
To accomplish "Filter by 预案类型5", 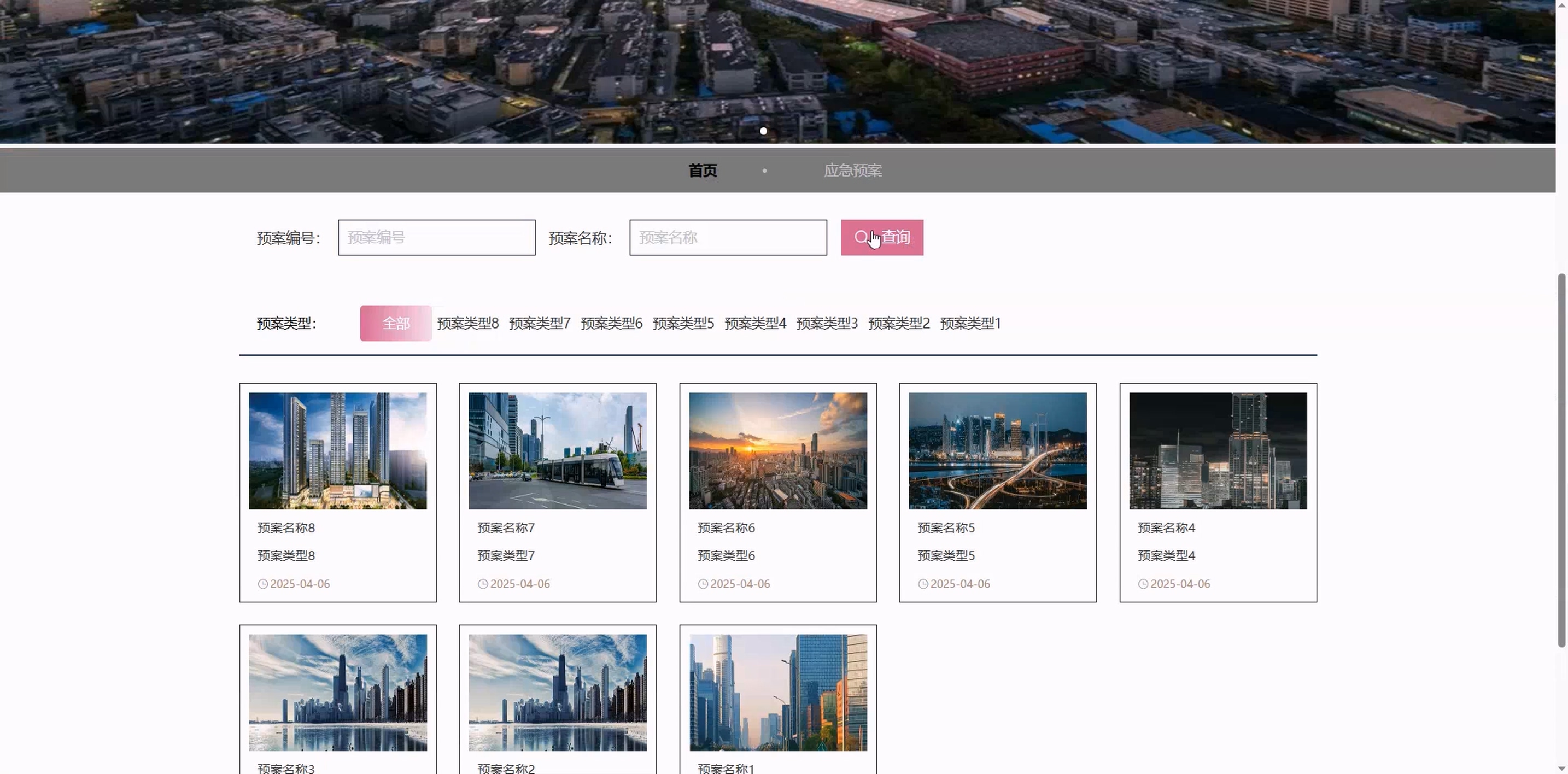I will (683, 323).
